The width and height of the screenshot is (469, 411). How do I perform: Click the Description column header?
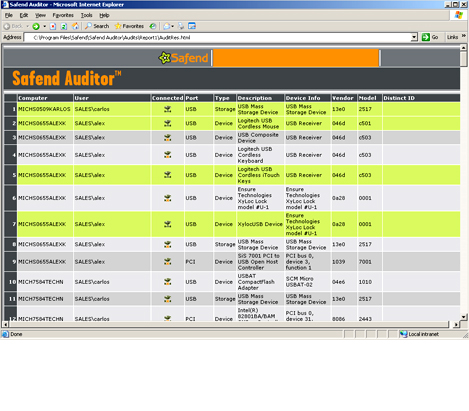[260, 98]
